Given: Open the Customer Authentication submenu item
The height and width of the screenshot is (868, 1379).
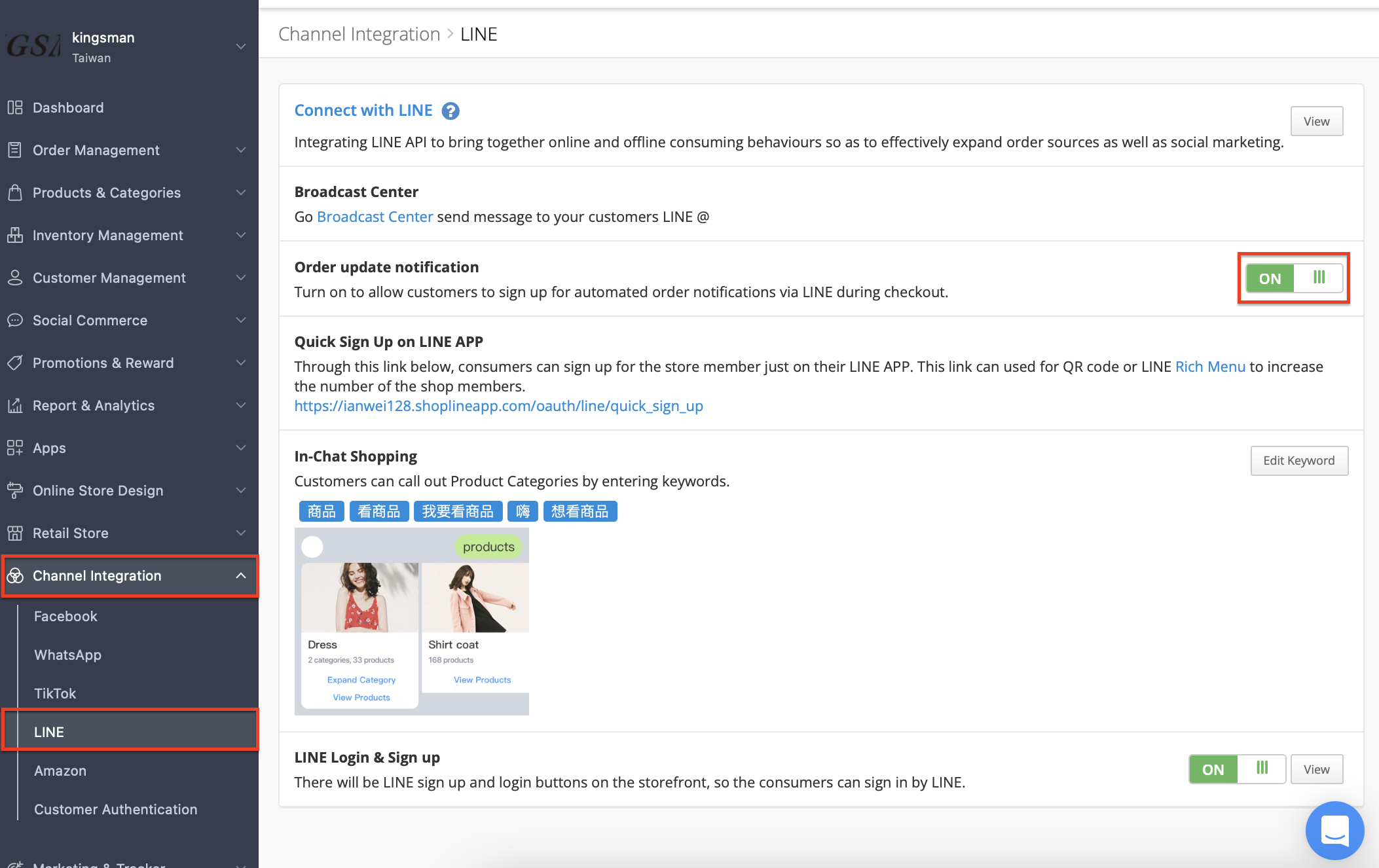Looking at the screenshot, I should (x=115, y=809).
